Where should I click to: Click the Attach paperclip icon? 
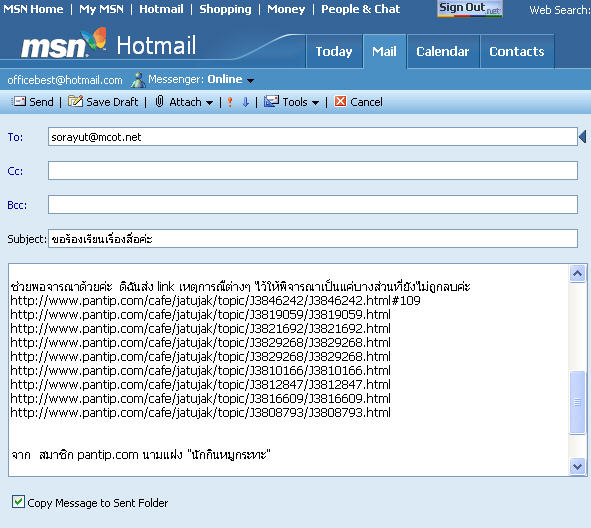tap(159, 101)
